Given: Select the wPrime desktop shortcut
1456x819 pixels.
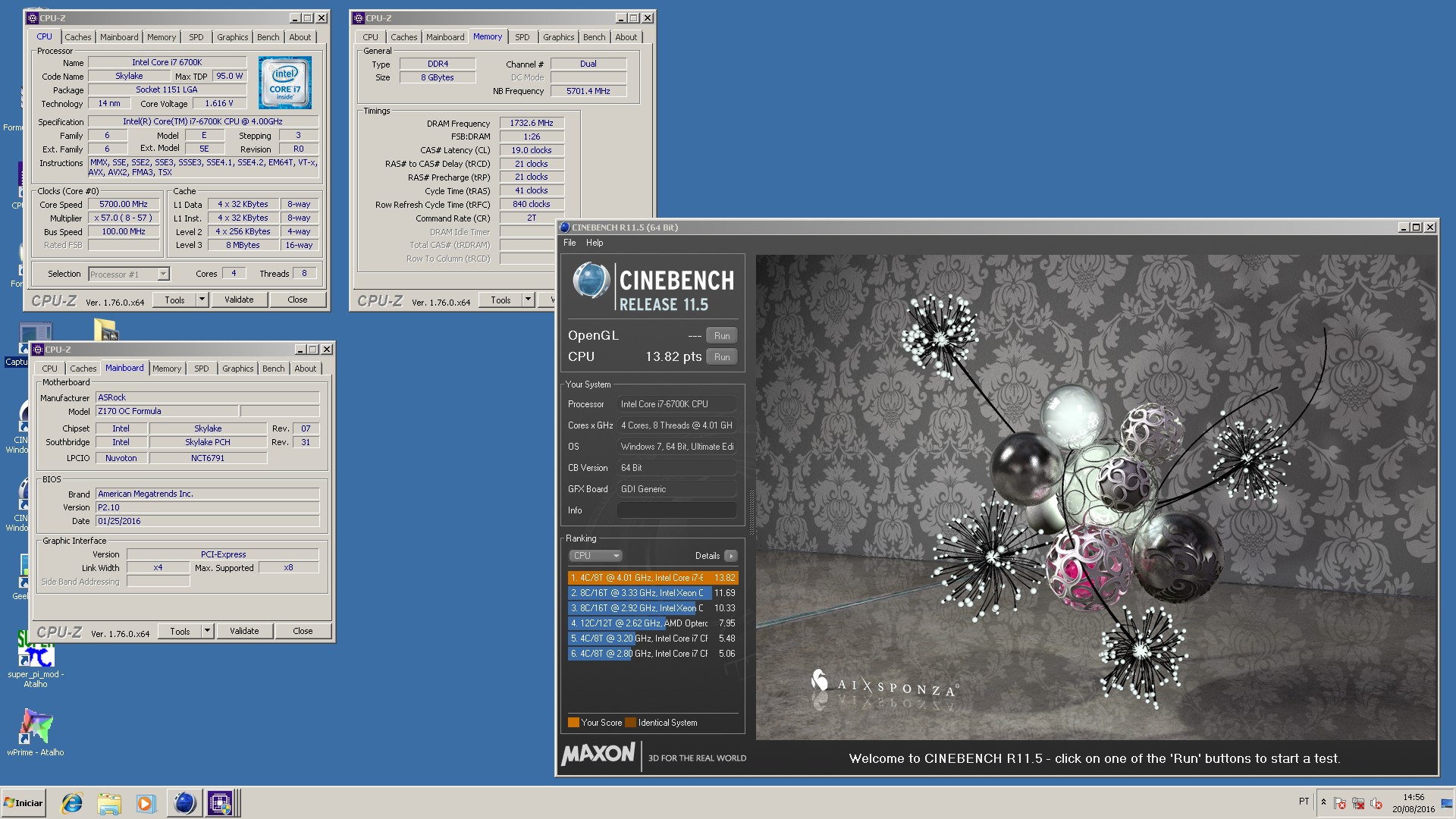Looking at the screenshot, I should point(36,732).
